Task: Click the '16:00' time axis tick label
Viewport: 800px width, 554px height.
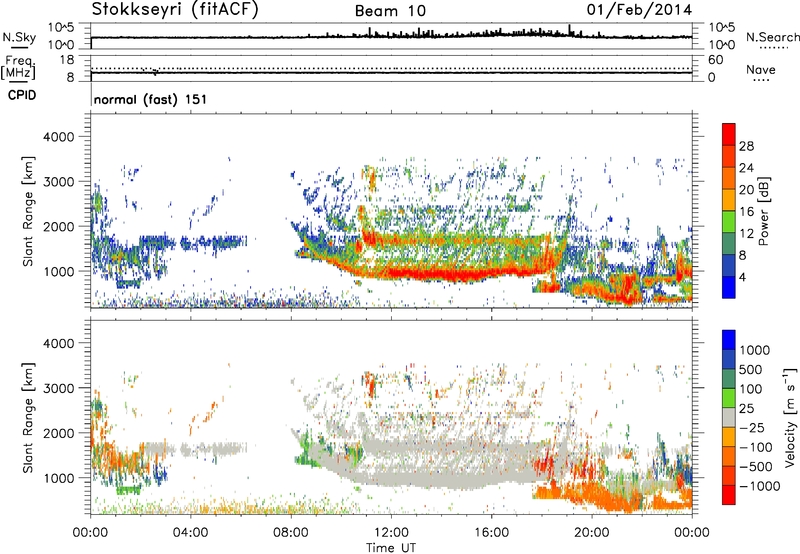Action: 491,533
